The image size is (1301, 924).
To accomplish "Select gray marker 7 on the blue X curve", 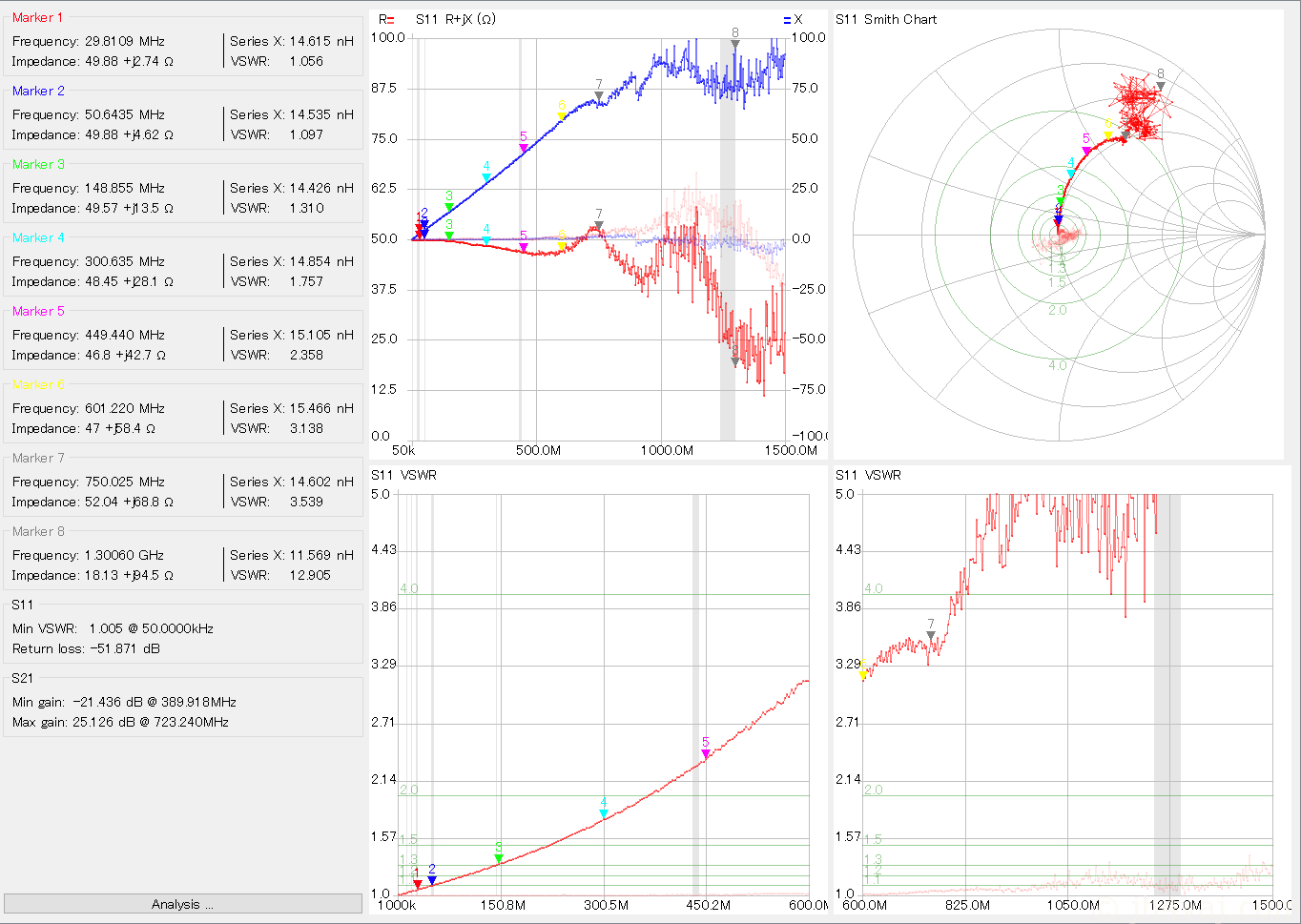I will click(599, 95).
